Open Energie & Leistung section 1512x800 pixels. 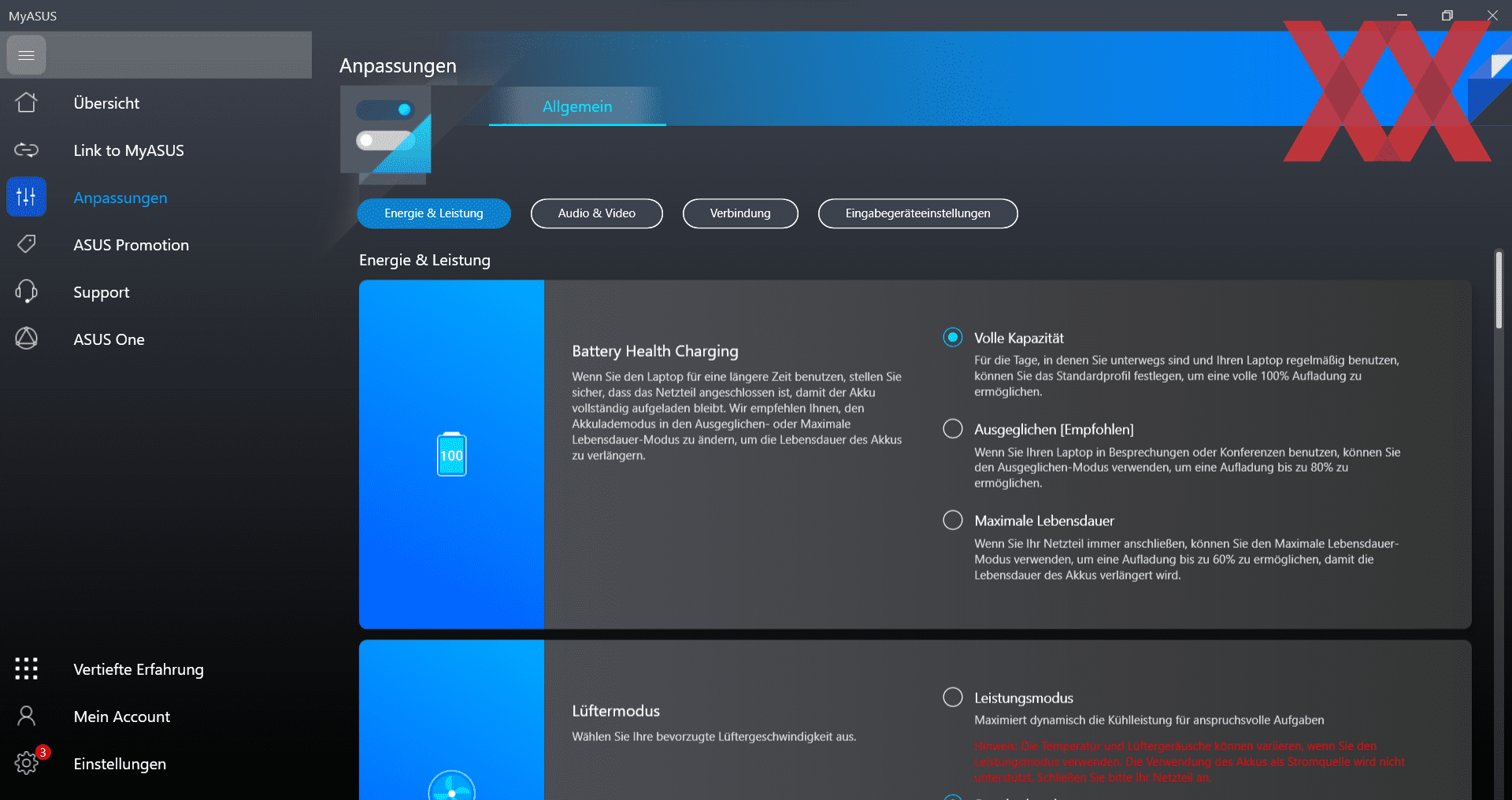coord(434,213)
